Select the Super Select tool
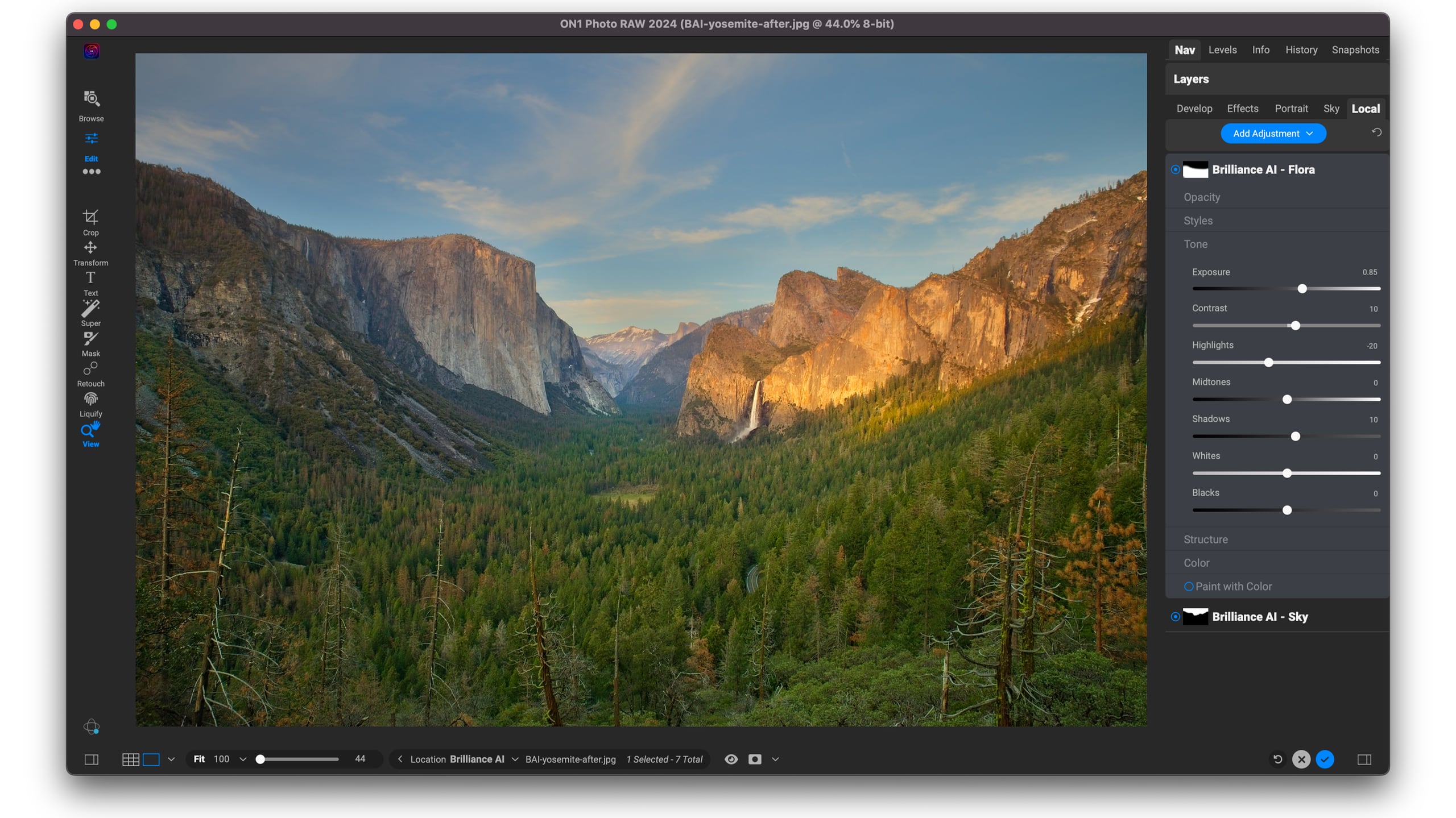Screen dimensions: 1456x818 pos(90,314)
